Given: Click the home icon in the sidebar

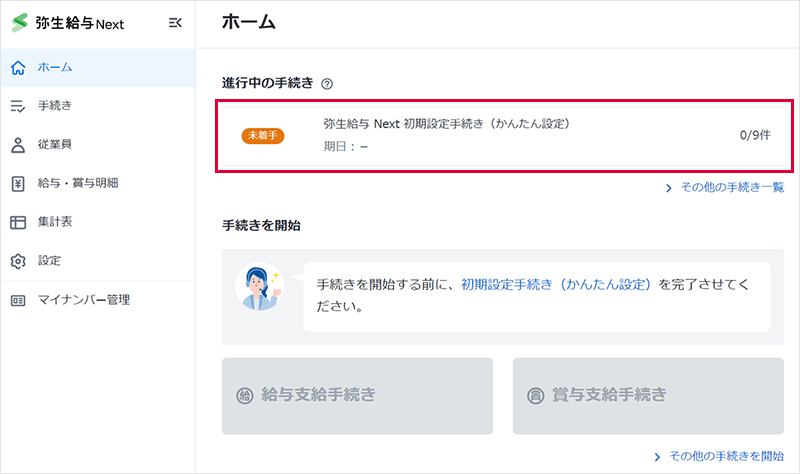Looking at the screenshot, I should pos(18,67).
